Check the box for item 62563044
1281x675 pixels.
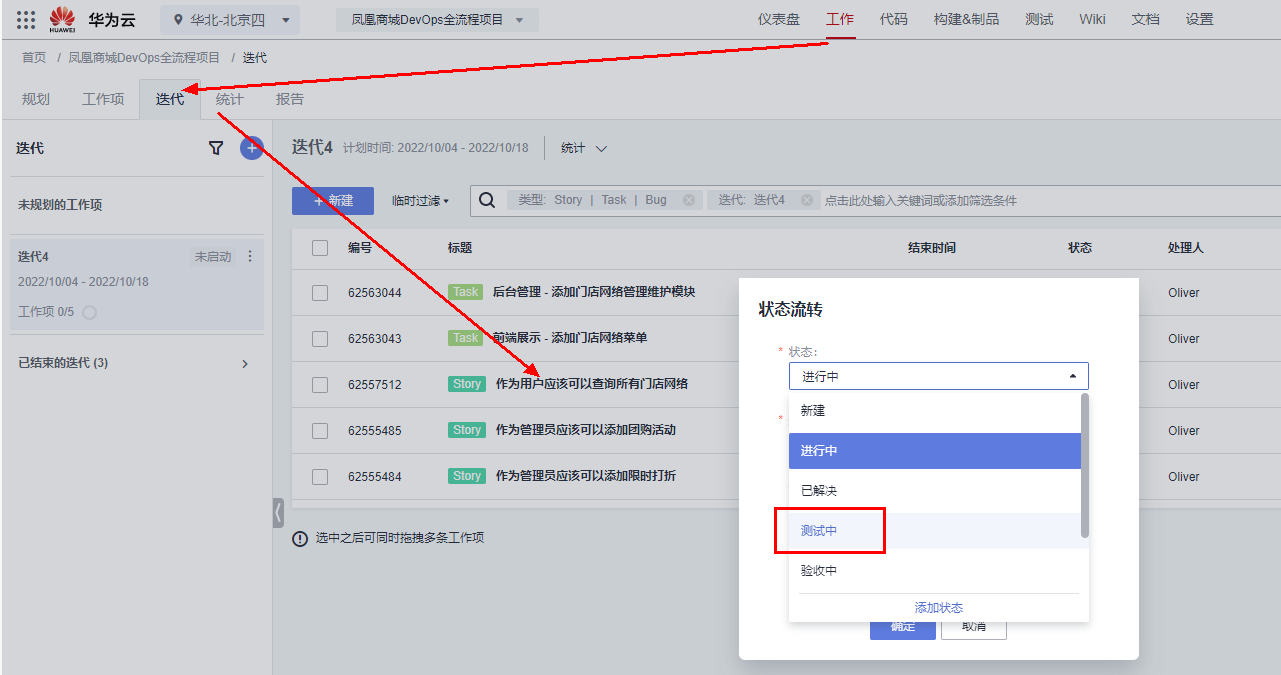coord(320,293)
